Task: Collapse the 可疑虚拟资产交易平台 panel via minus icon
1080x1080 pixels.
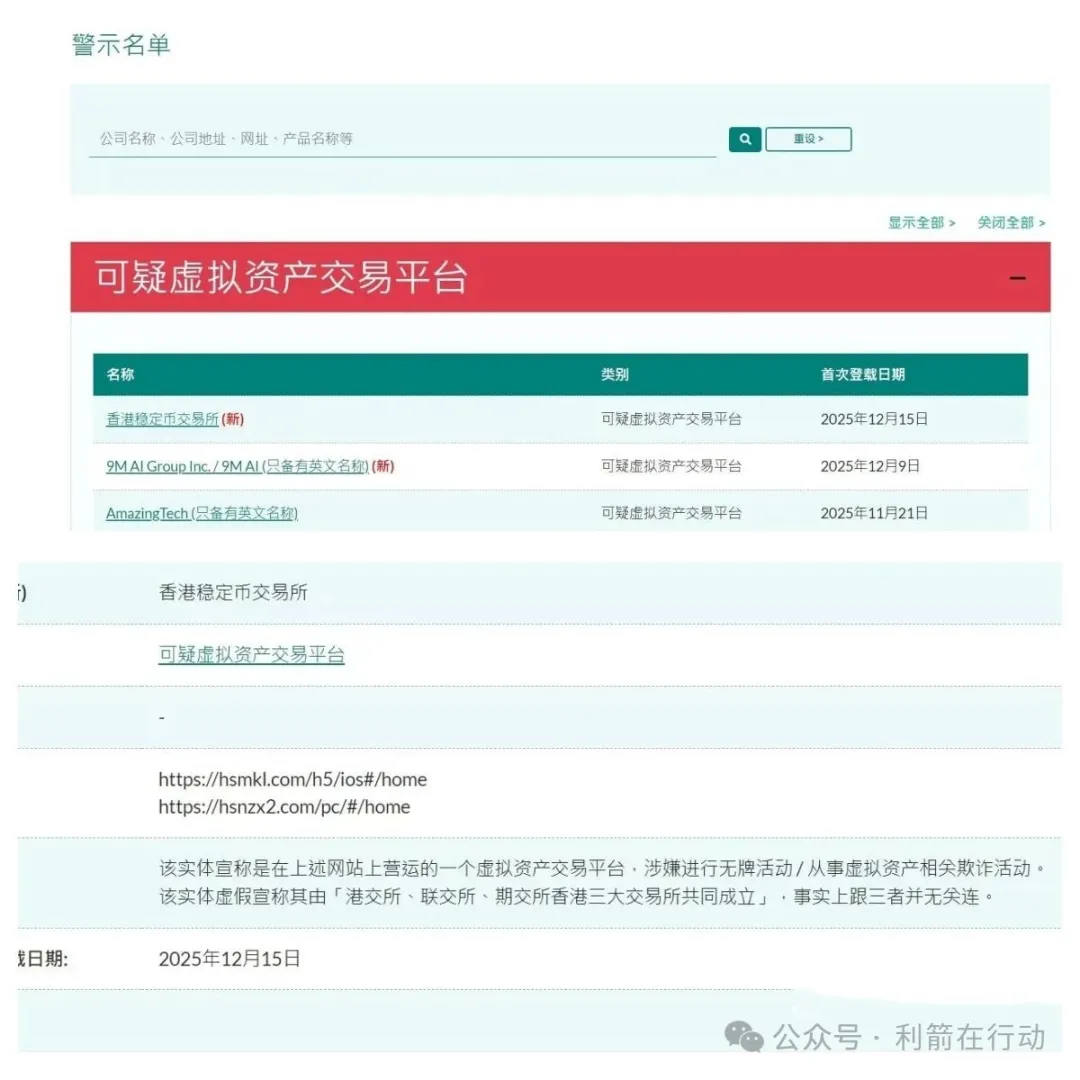Action: pos(1018,277)
